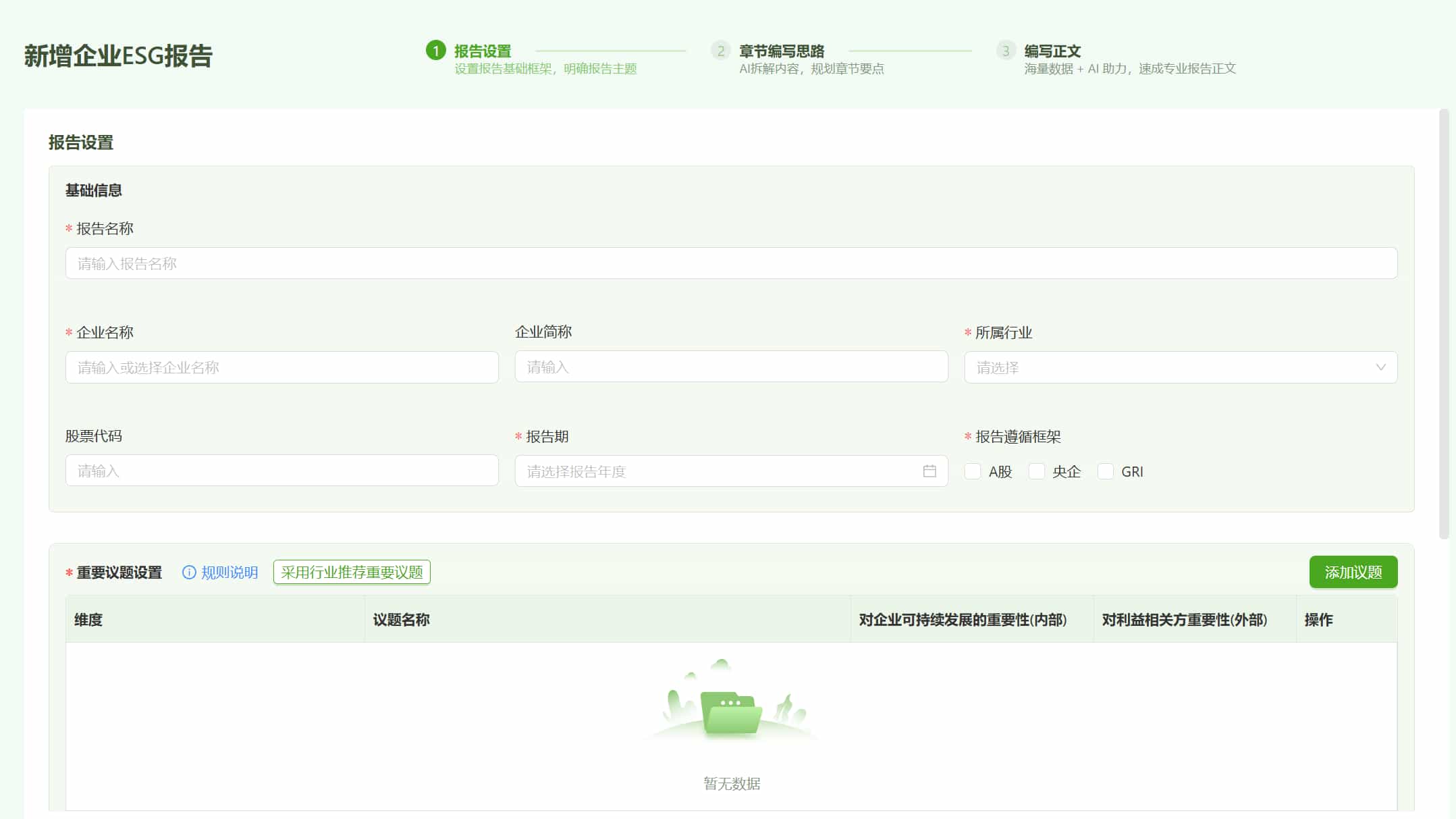The width and height of the screenshot is (1456, 819).
Task: Click 采用行业推荐重要议题 button
Action: (351, 572)
